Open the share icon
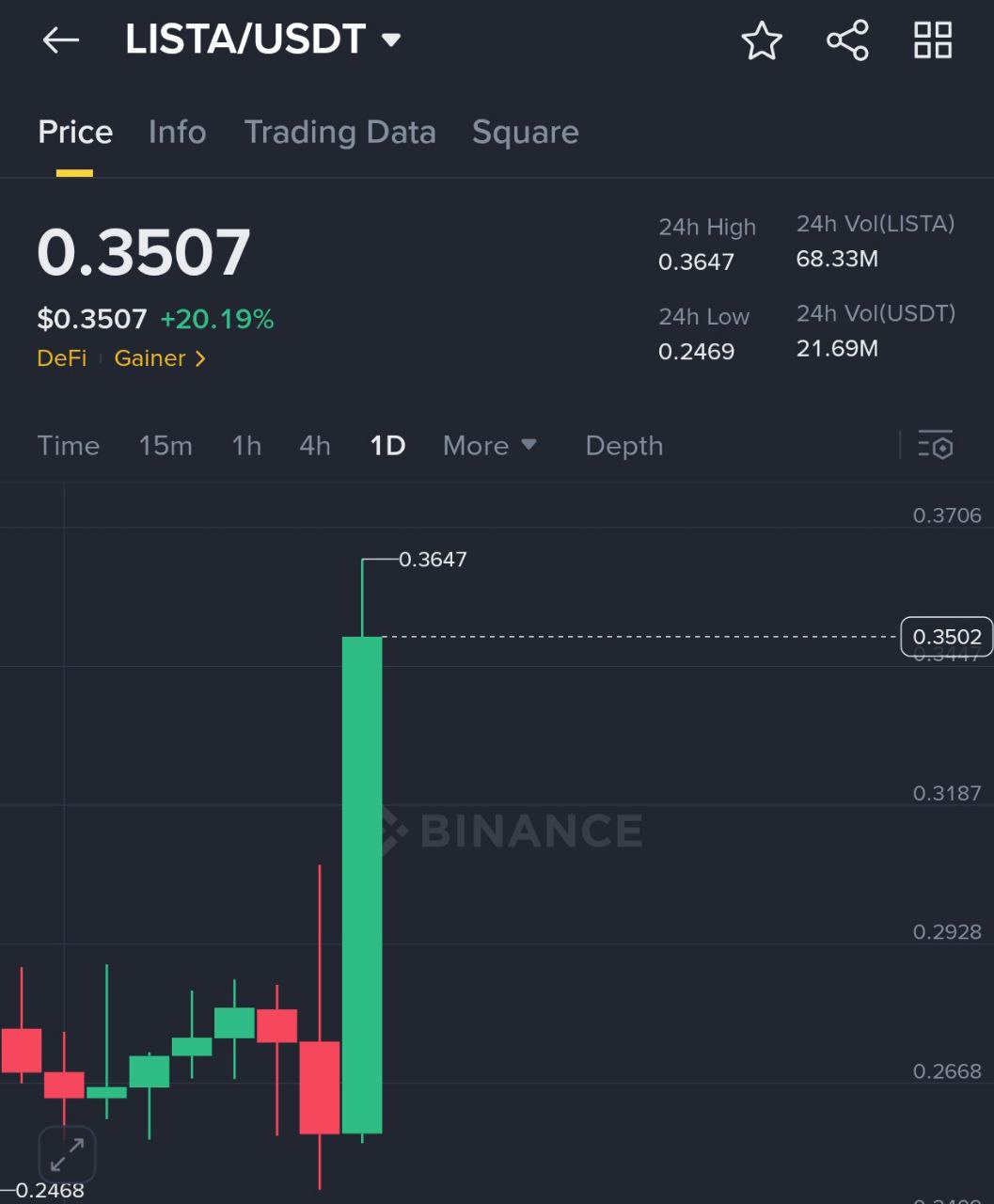994x1204 pixels. [x=847, y=40]
